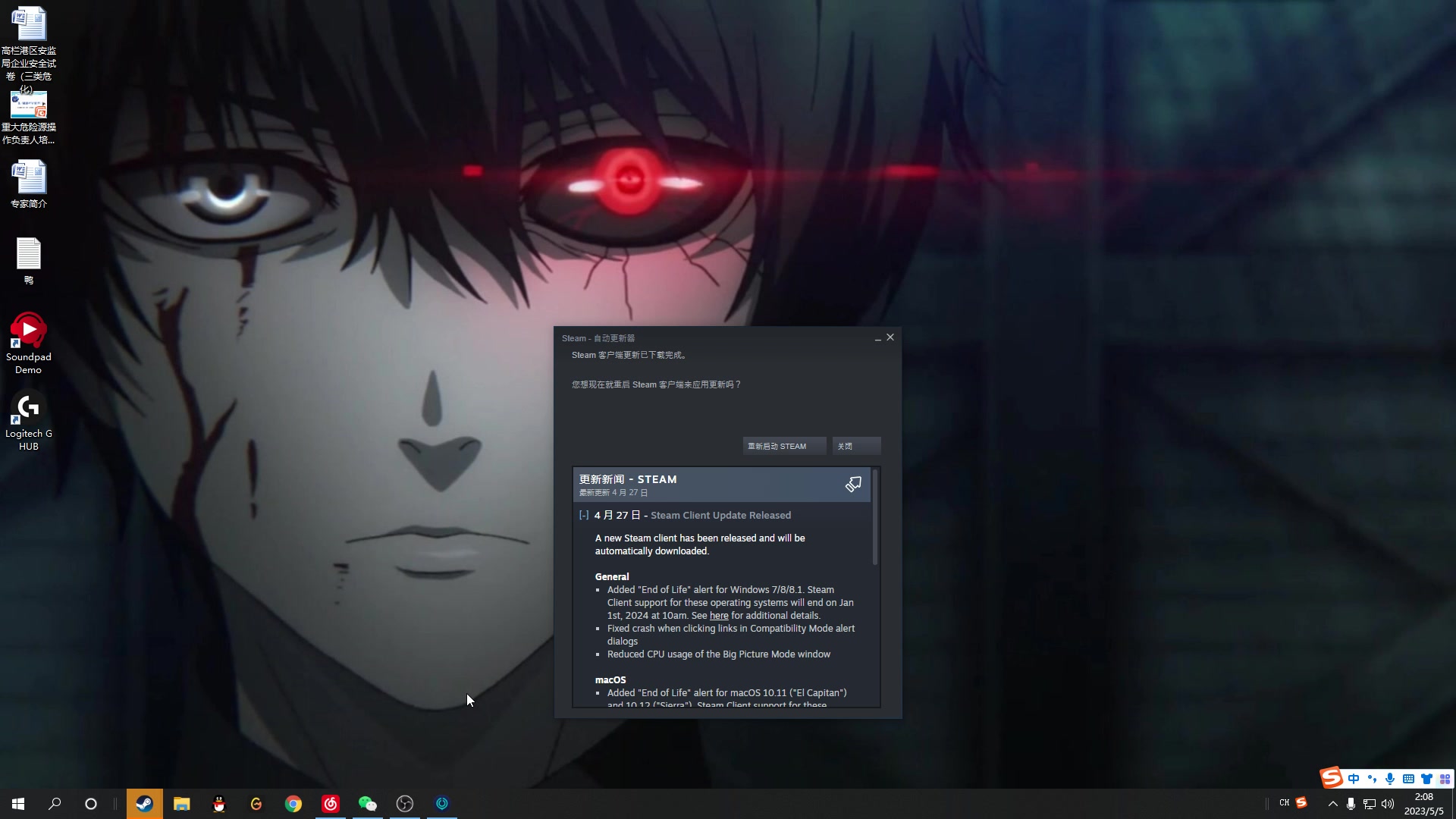The height and width of the screenshot is (819, 1456).
Task: Click 'Reduced CPU usage of the Big Picture' line
Action: coord(719,654)
